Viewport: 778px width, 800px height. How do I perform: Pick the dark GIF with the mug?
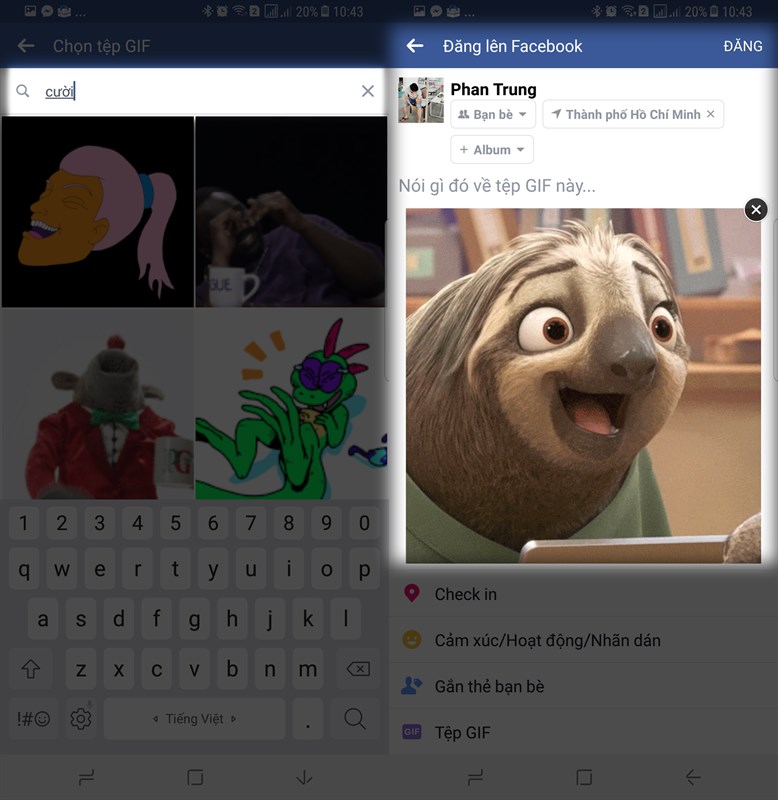pos(291,212)
